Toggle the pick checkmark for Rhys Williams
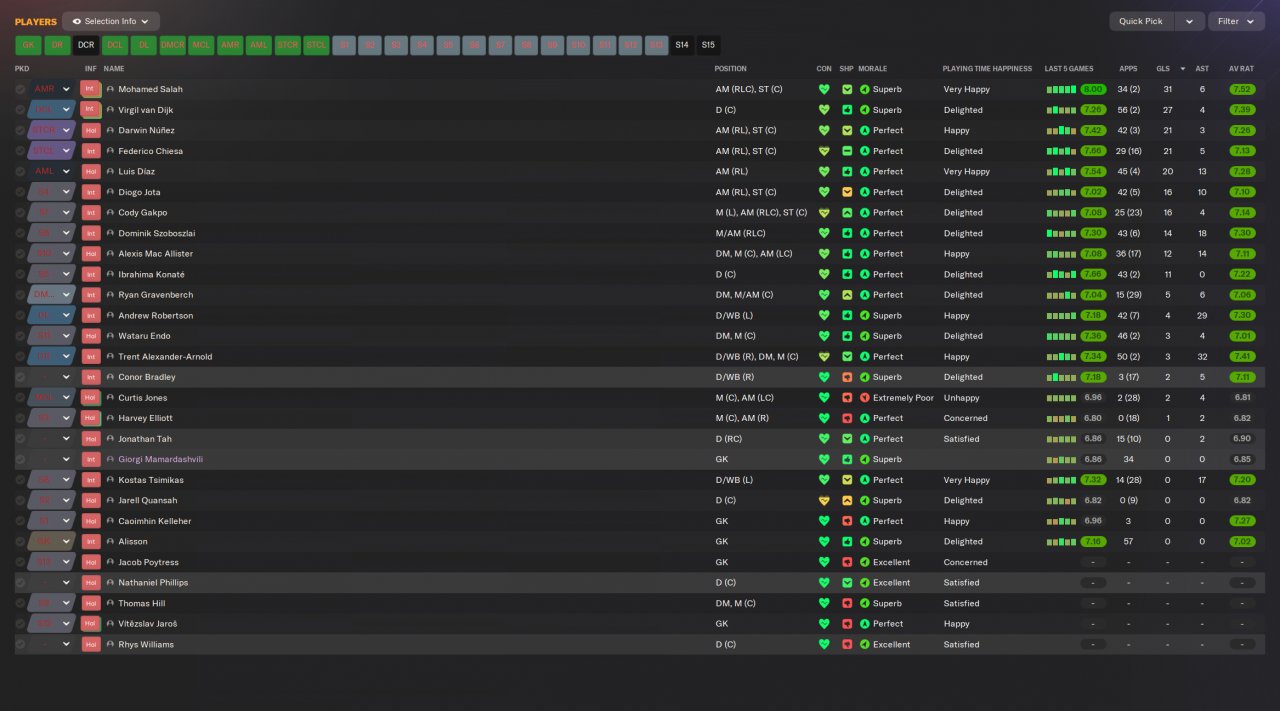Screen dimensions: 1280x711 tap(20, 644)
